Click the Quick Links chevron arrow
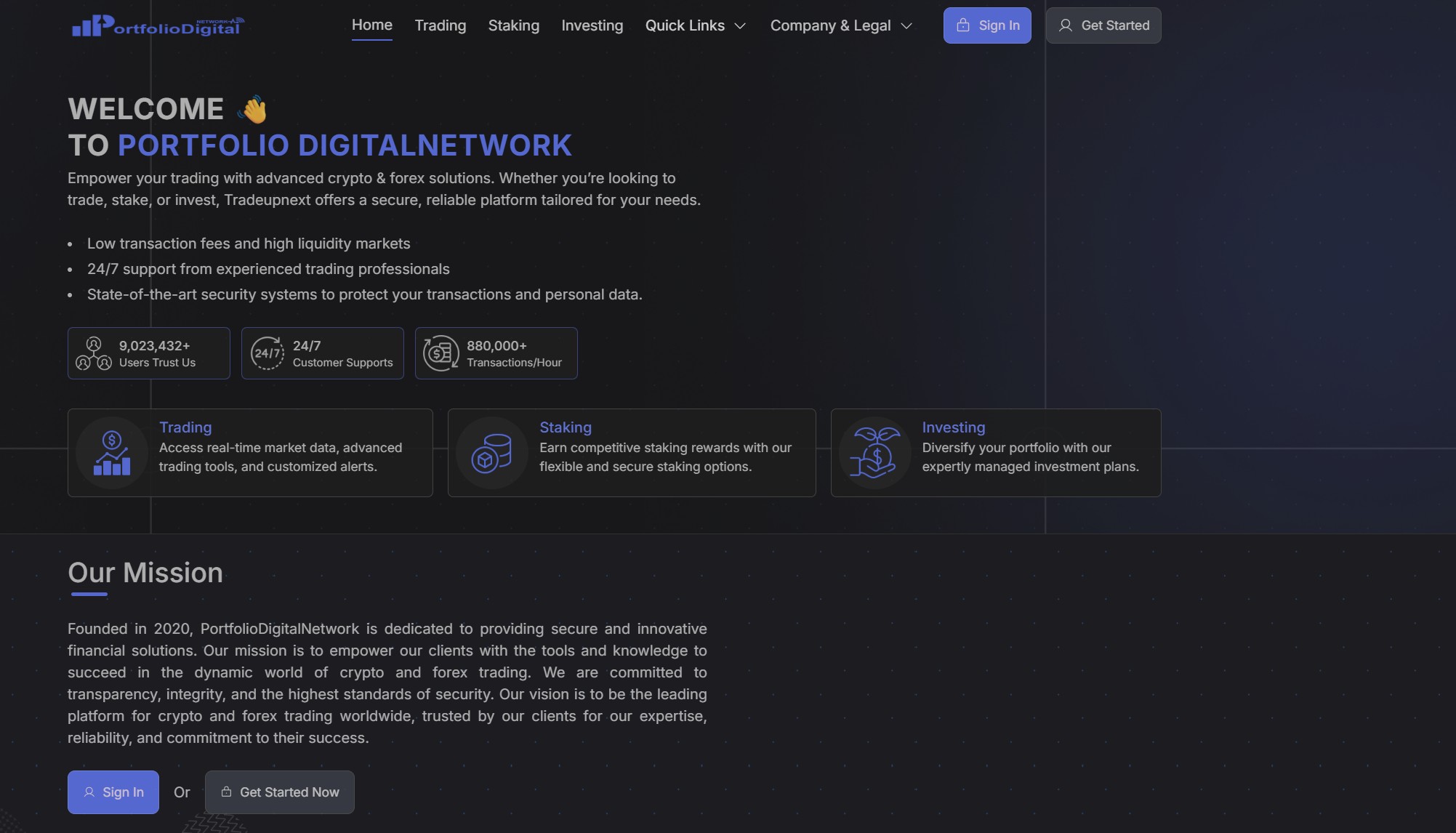The image size is (1456, 833). tap(740, 26)
